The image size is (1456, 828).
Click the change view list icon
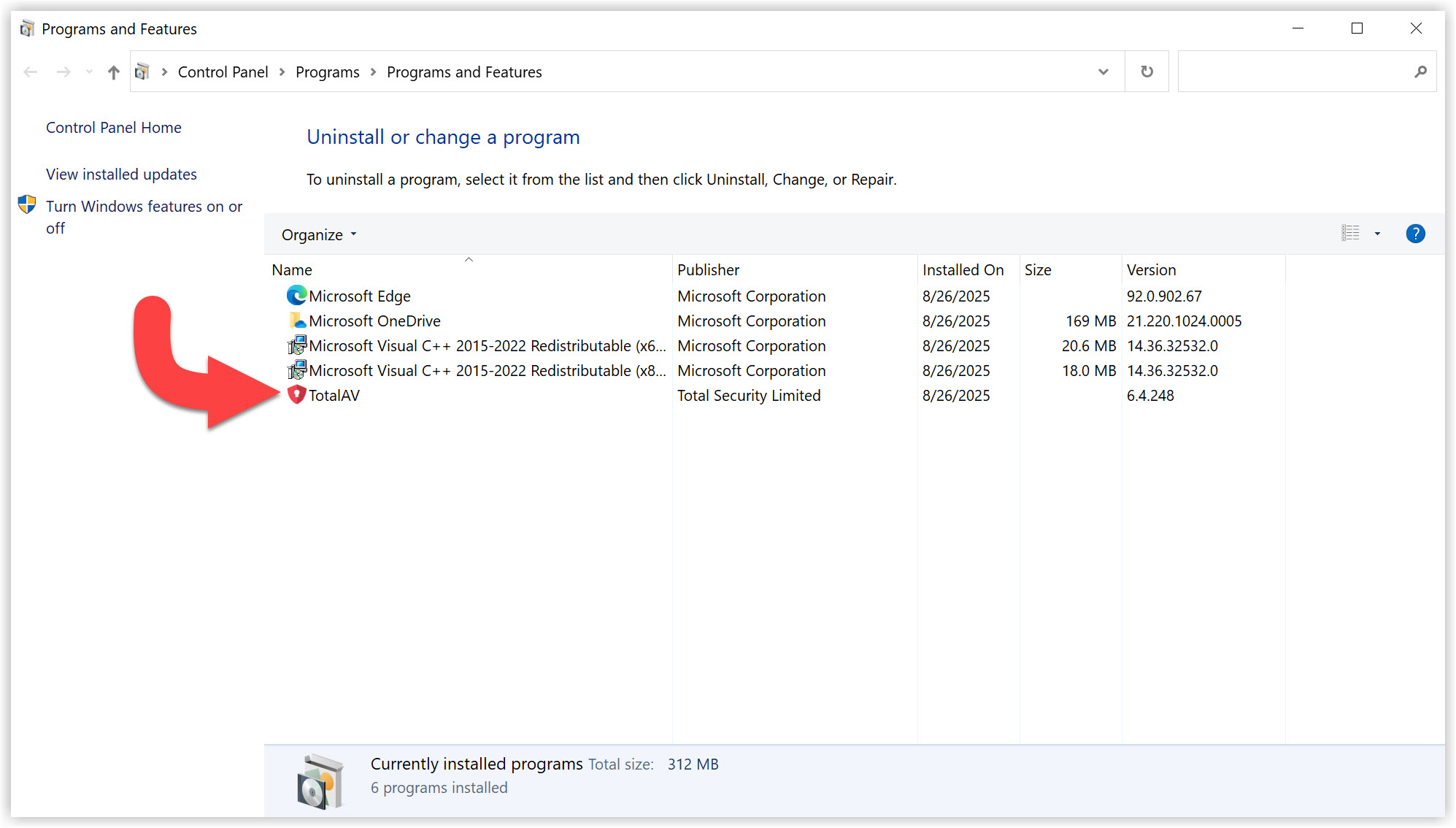[1350, 234]
